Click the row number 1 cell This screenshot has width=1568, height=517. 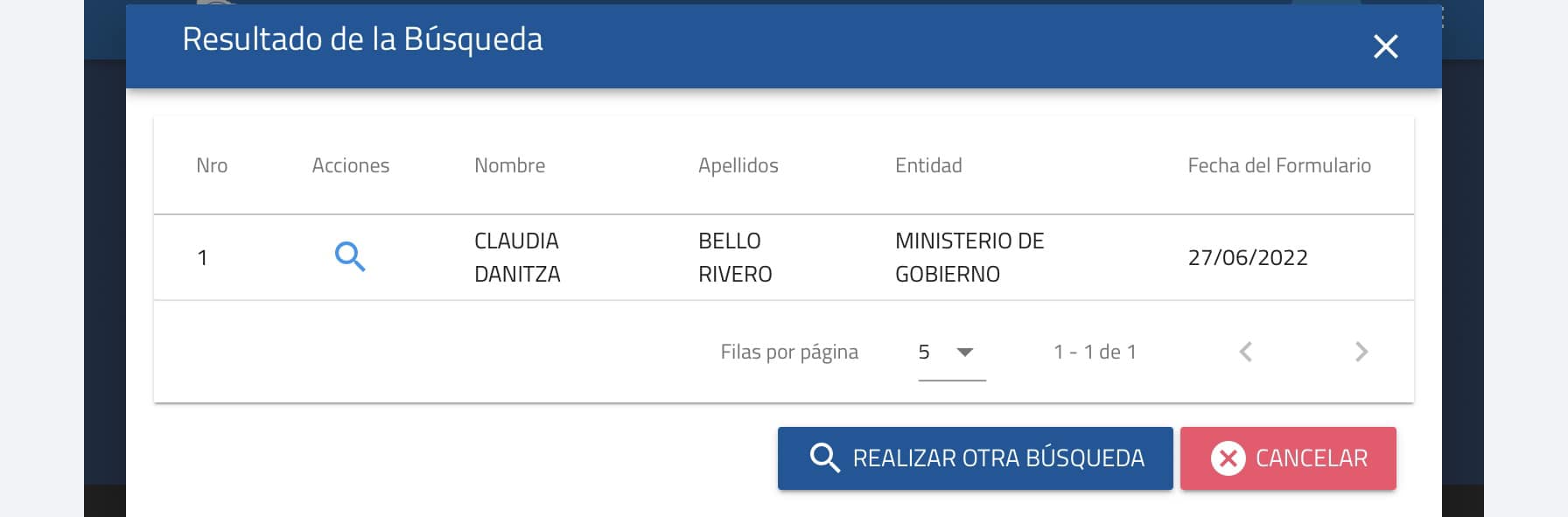(202, 258)
